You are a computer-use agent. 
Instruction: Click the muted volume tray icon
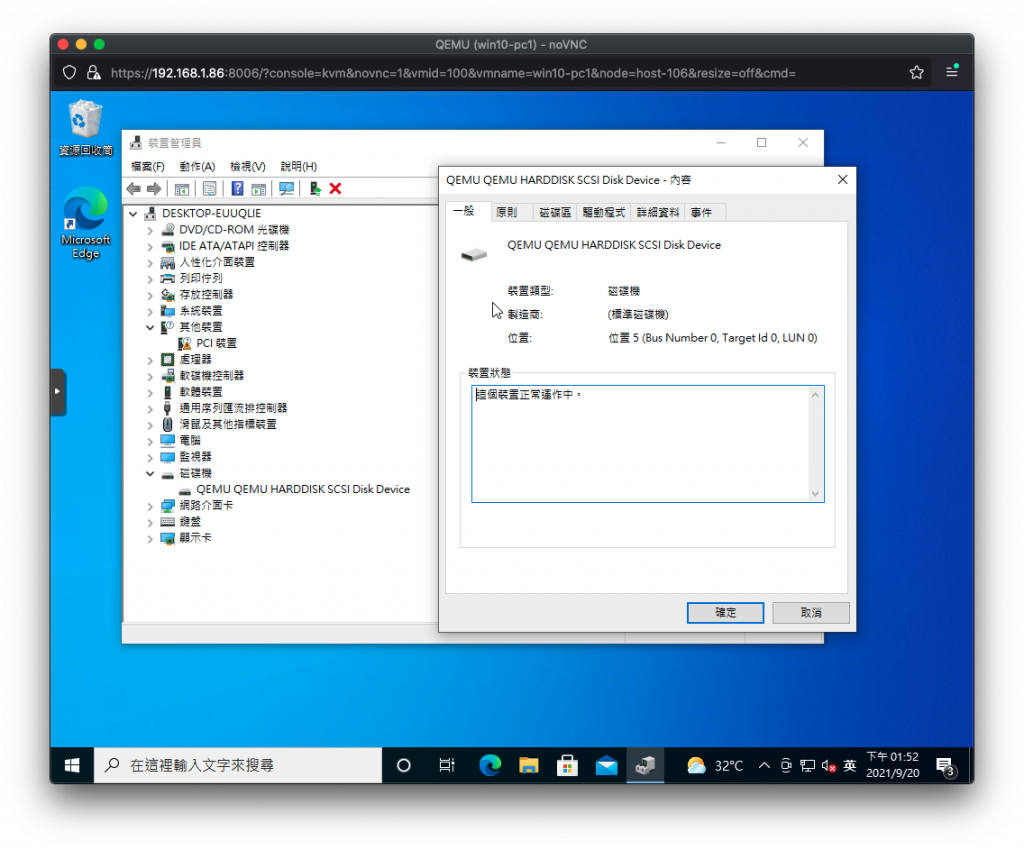point(829,766)
